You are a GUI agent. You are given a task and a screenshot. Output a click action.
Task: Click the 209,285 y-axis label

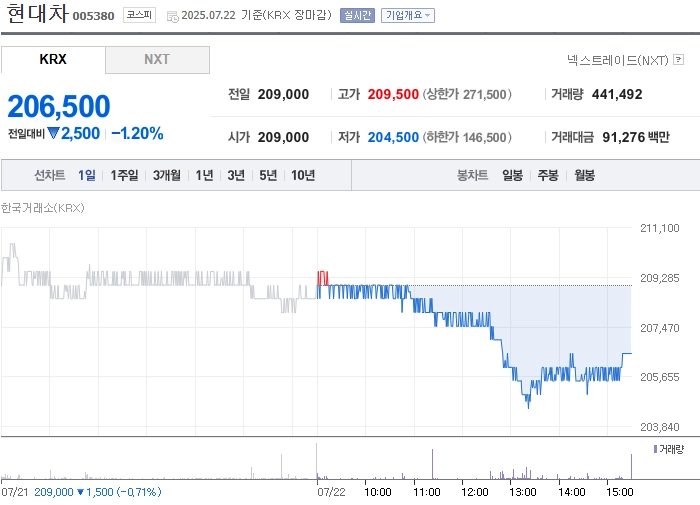[660, 278]
